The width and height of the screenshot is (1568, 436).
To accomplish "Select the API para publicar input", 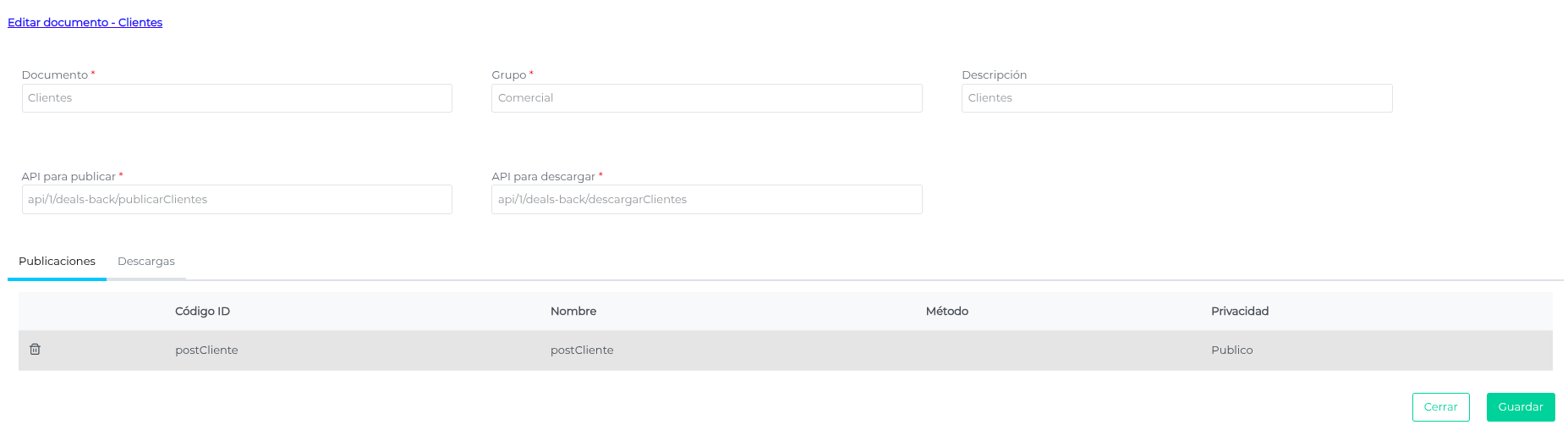I will pyautogui.click(x=237, y=200).
